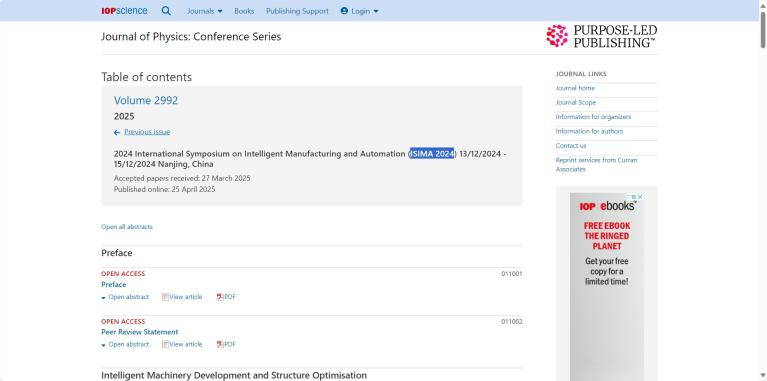767x381 pixels.
Task: Click the Peer Review View article icon
Action: pyautogui.click(x=165, y=344)
